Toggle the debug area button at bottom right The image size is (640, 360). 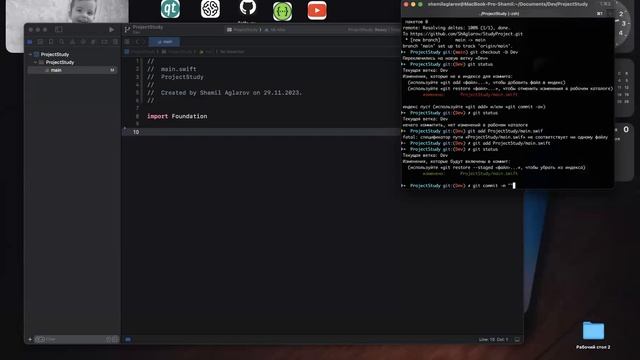517,340
